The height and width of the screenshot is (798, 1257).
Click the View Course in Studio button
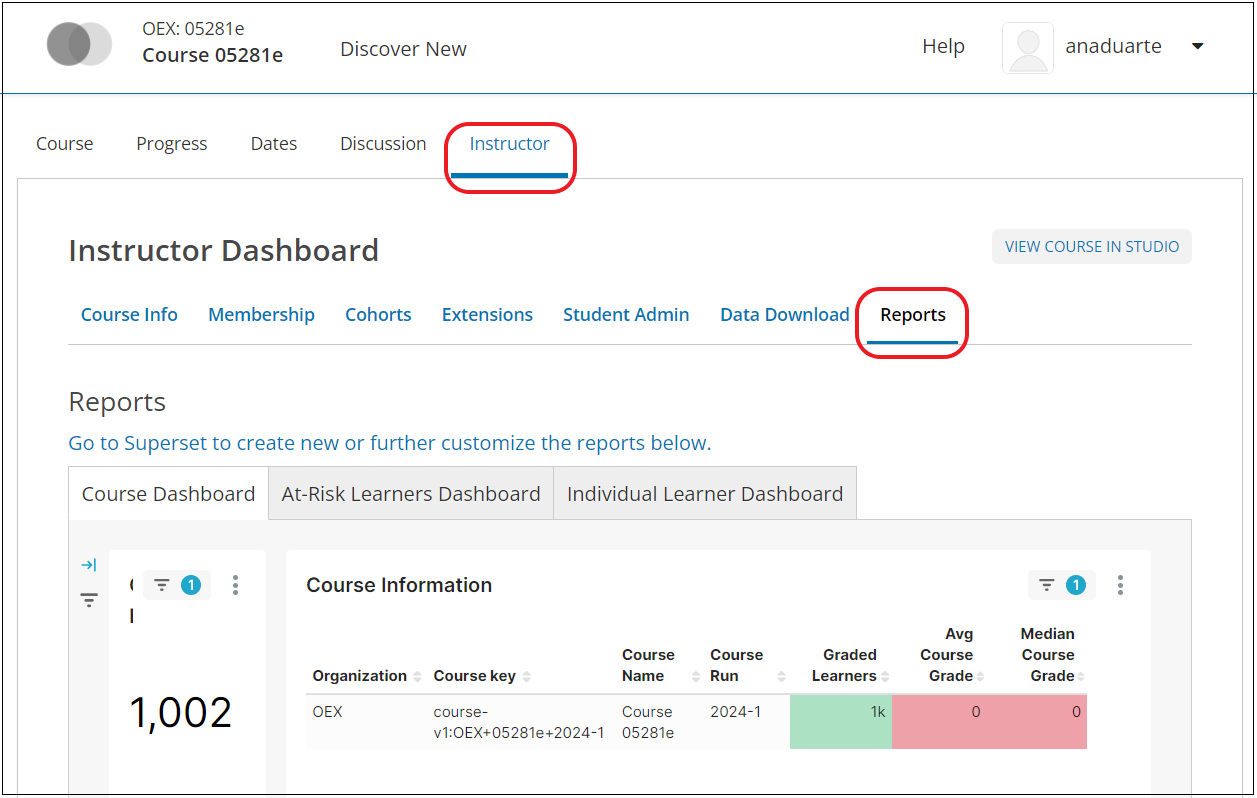pyautogui.click(x=1091, y=246)
